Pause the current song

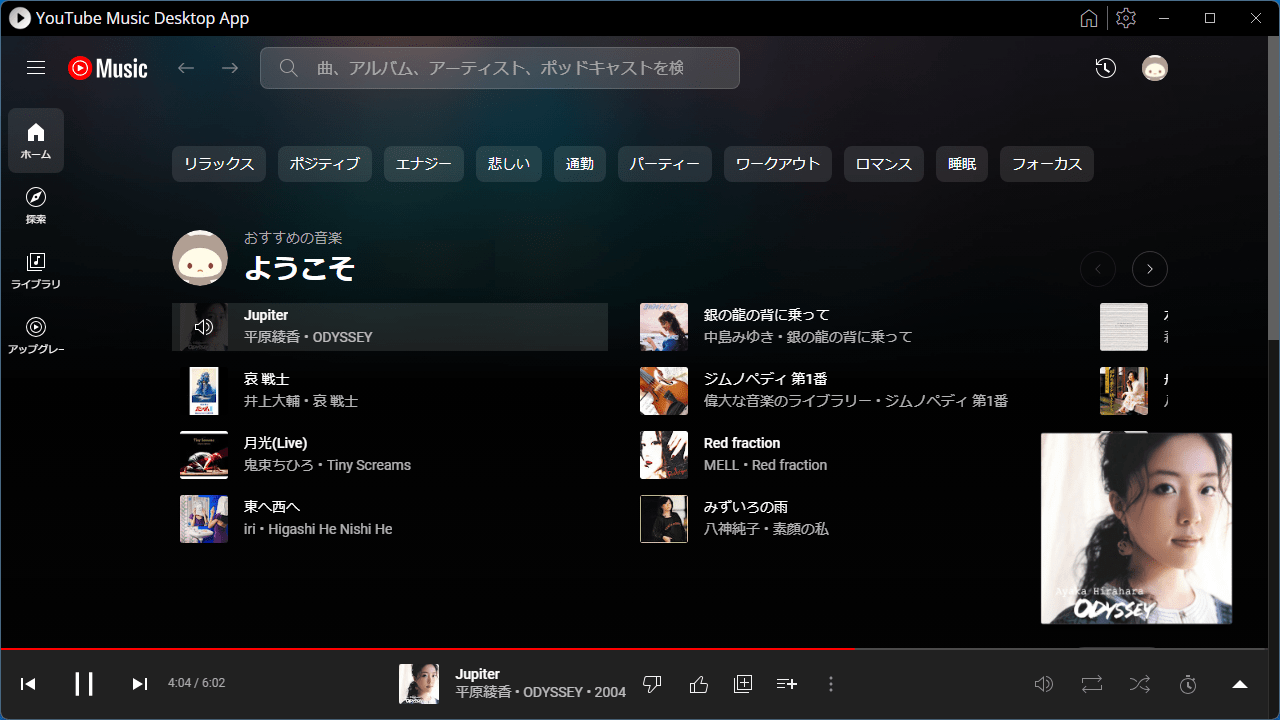[84, 684]
